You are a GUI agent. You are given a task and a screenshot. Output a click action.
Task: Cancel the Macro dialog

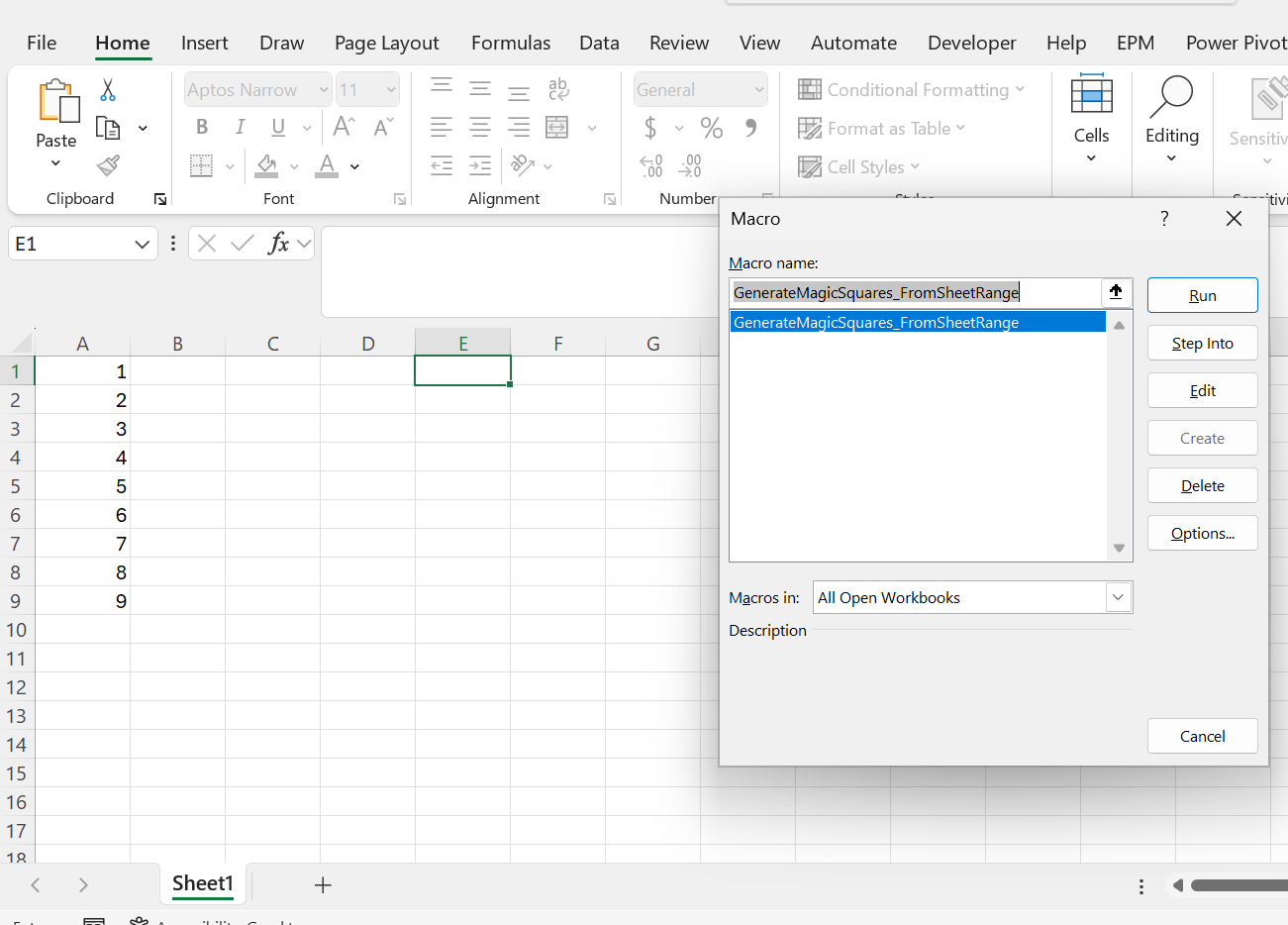1203,736
